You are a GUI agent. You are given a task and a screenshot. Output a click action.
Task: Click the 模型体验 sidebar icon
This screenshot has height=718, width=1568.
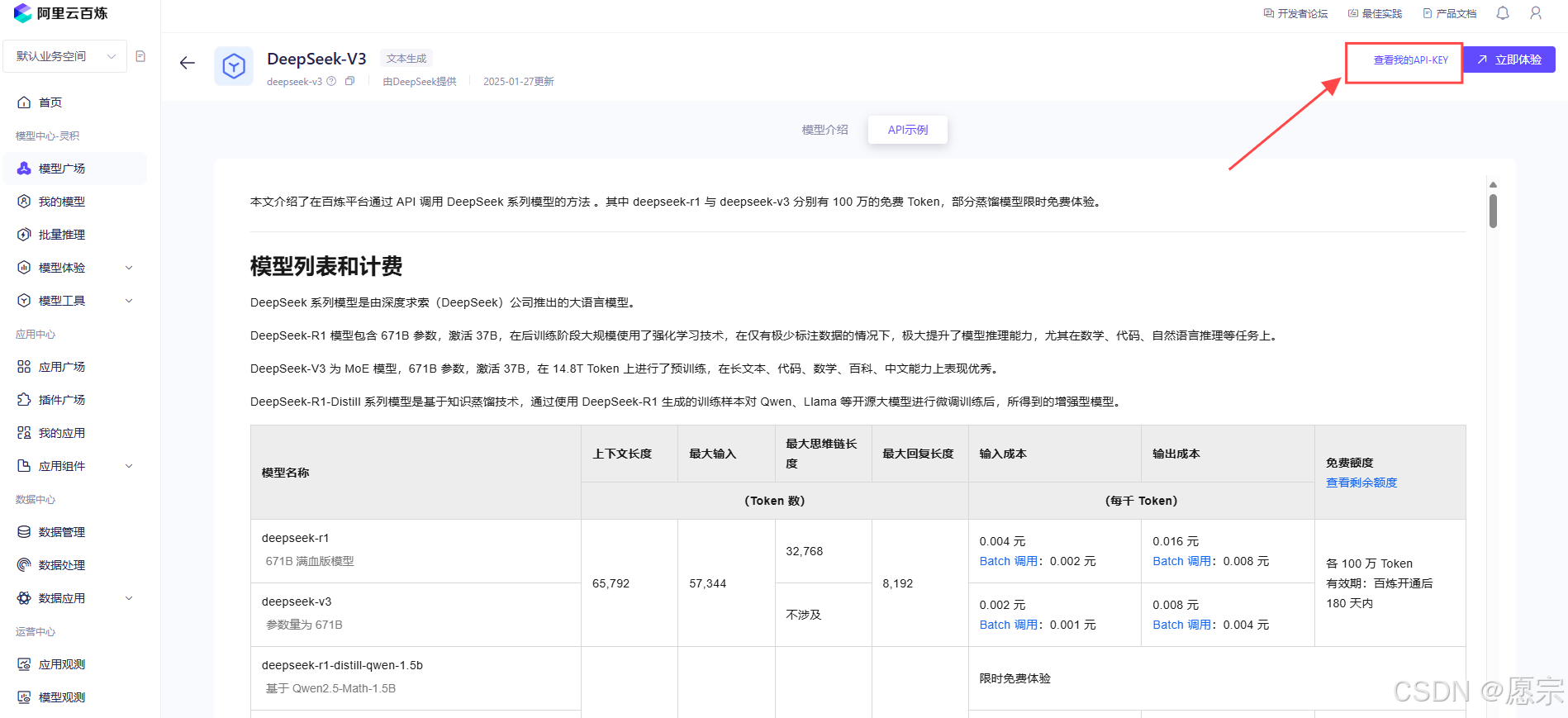[x=24, y=268]
